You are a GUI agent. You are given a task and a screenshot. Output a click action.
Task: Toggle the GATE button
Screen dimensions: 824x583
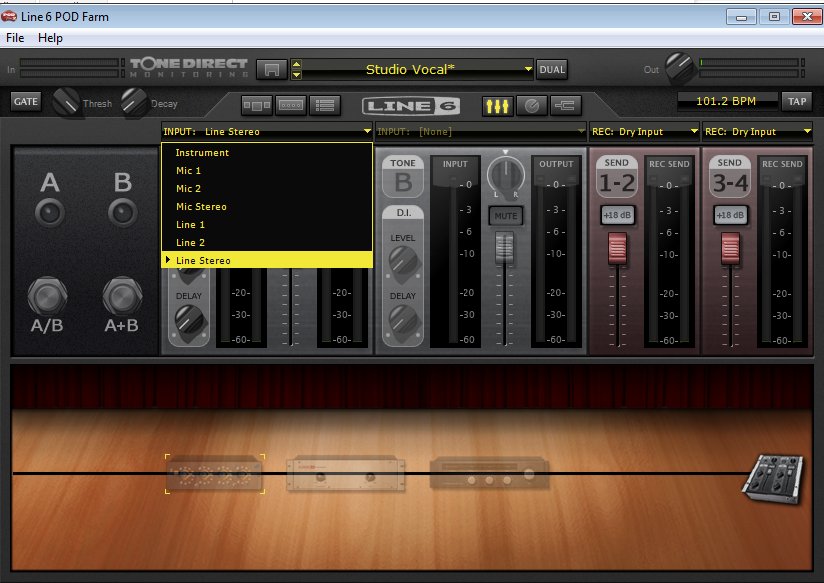pyautogui.click(x=25, y=101)
